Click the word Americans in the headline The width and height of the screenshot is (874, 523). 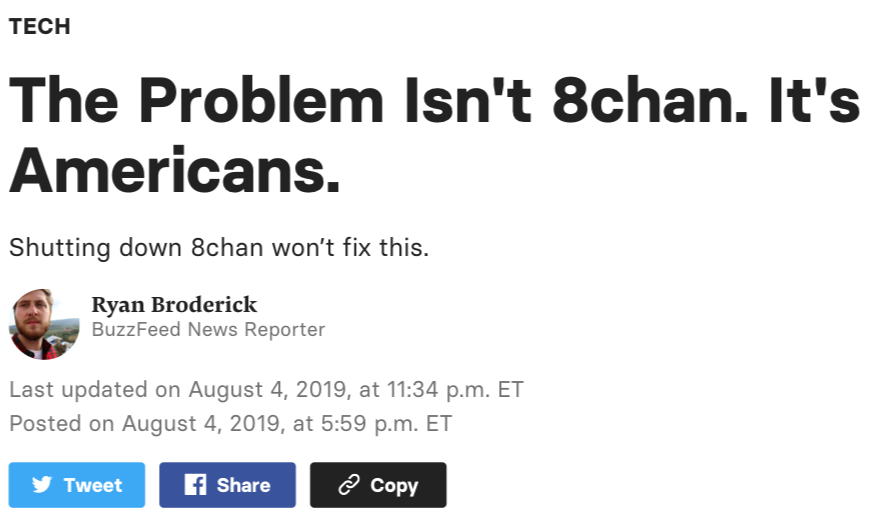click(175, 173)
